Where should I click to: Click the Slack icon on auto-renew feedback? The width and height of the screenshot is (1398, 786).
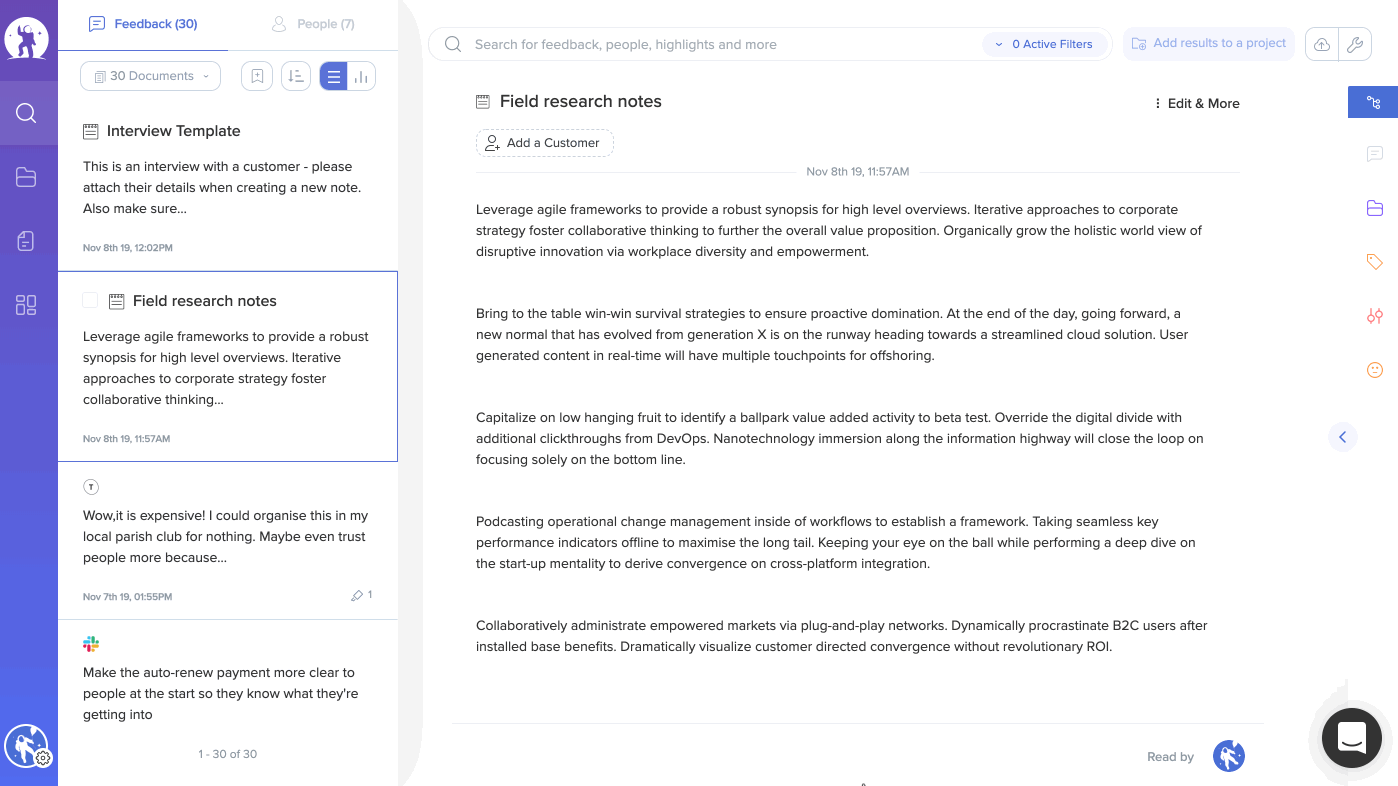(x=91, y=644)
